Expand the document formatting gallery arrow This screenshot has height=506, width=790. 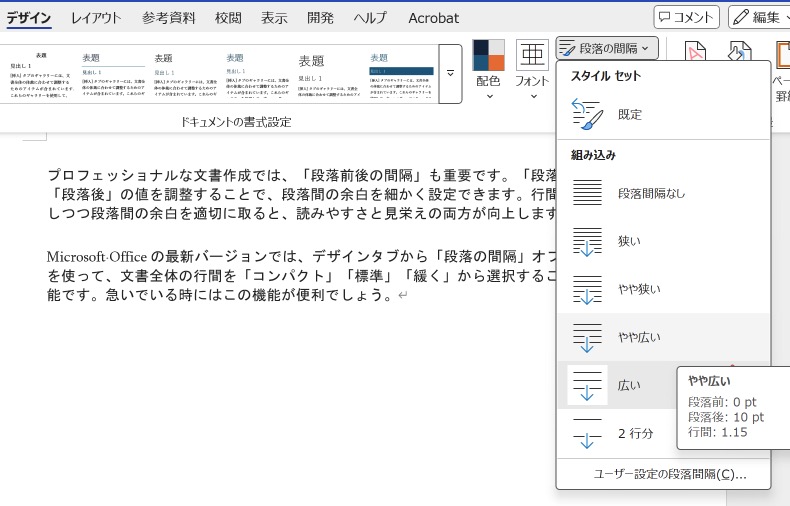[450, 73]
